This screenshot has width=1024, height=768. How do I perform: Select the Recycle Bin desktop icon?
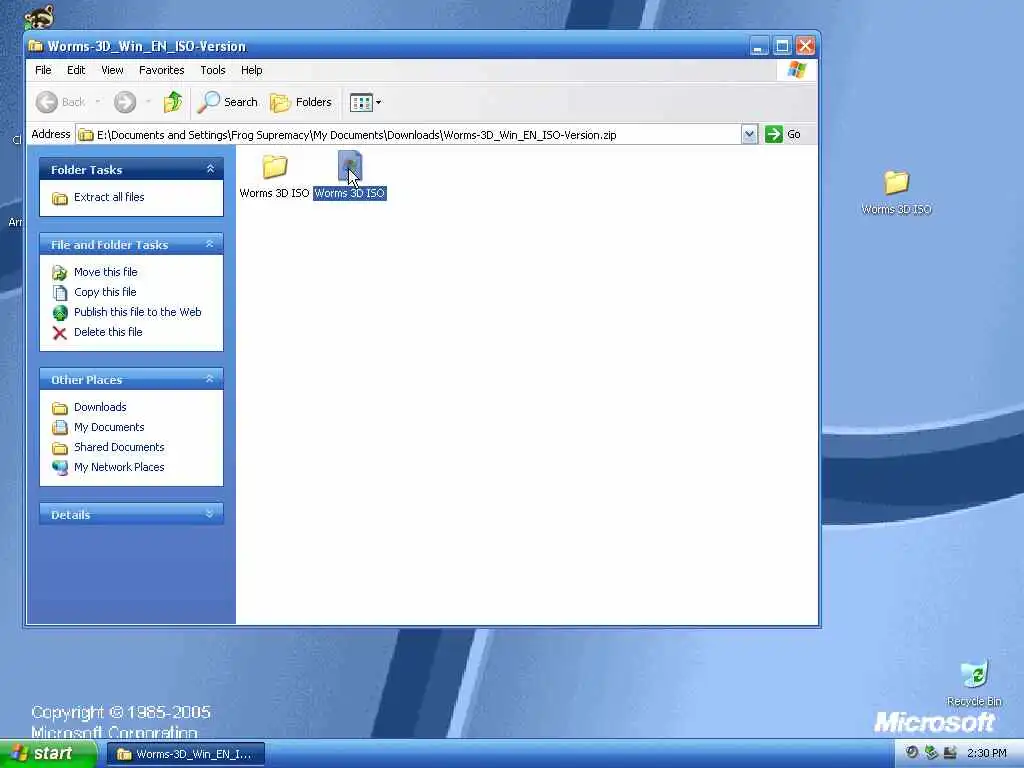coord(974,683)
